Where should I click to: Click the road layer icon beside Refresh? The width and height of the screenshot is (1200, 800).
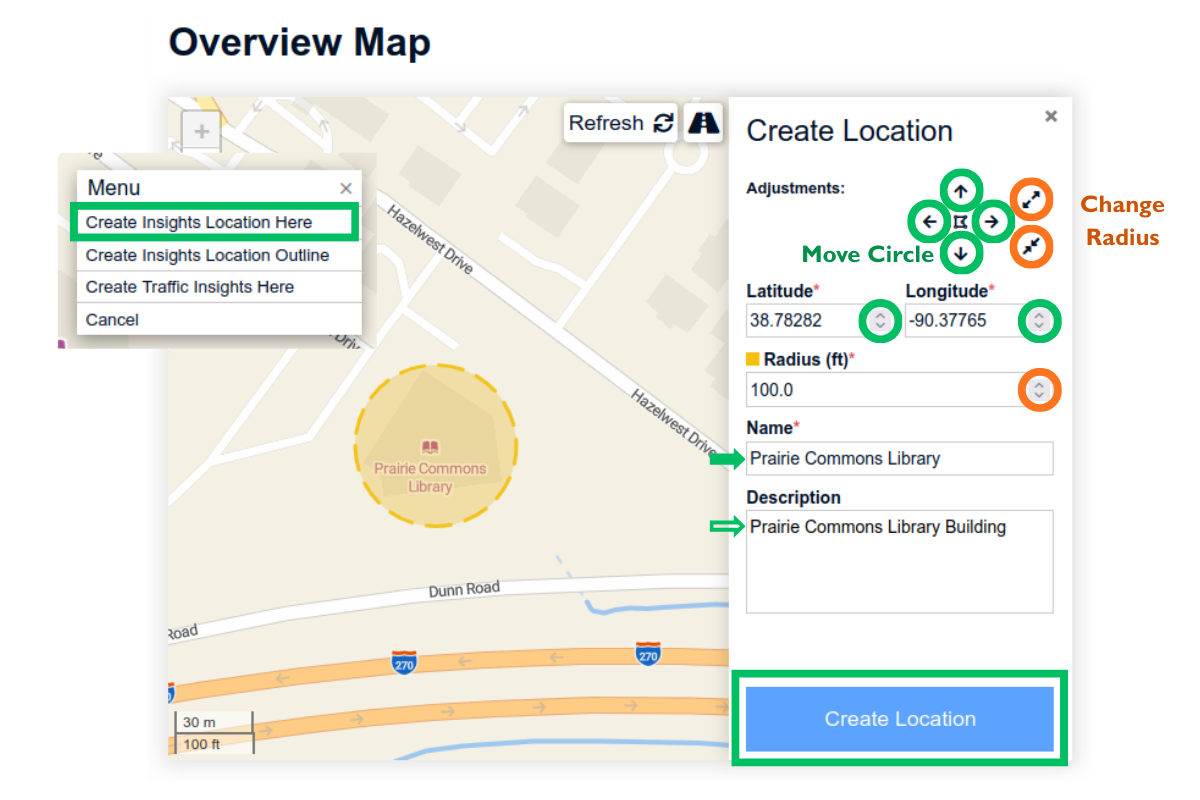[703, 122]
